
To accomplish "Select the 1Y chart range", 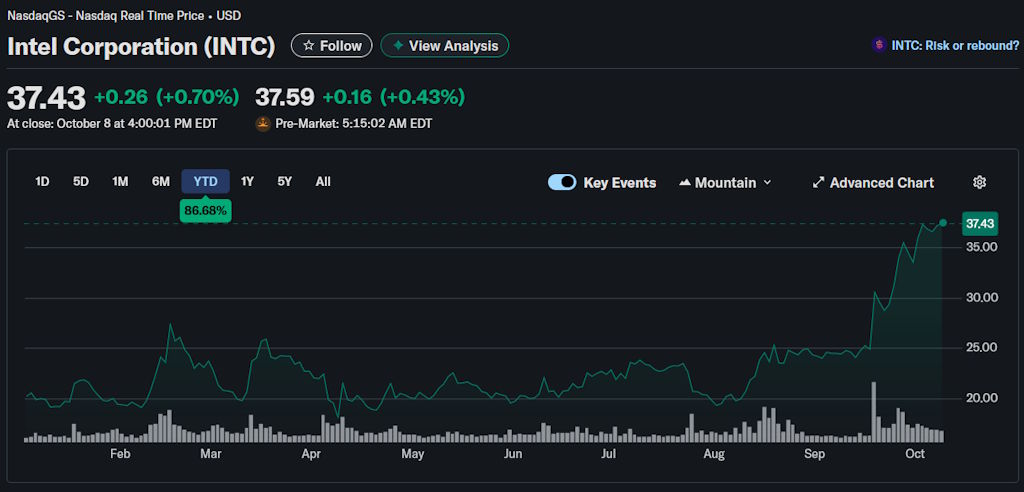I will (x=248, y=181).
